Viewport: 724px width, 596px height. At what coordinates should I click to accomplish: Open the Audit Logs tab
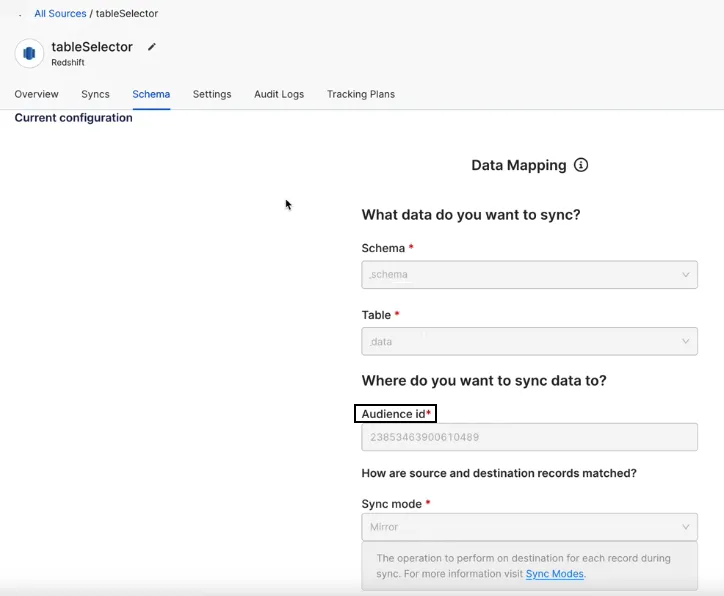click(x=279, y=94)
